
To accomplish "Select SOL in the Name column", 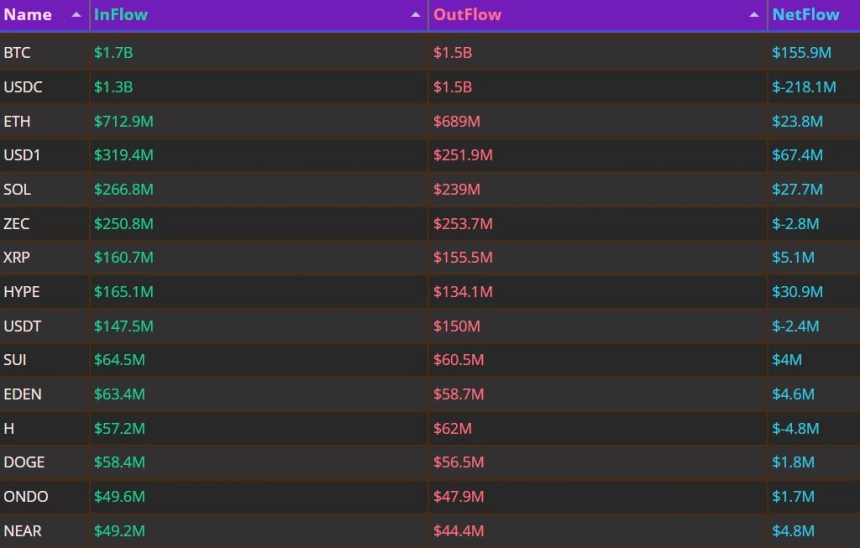I will (x=17, y=189).
